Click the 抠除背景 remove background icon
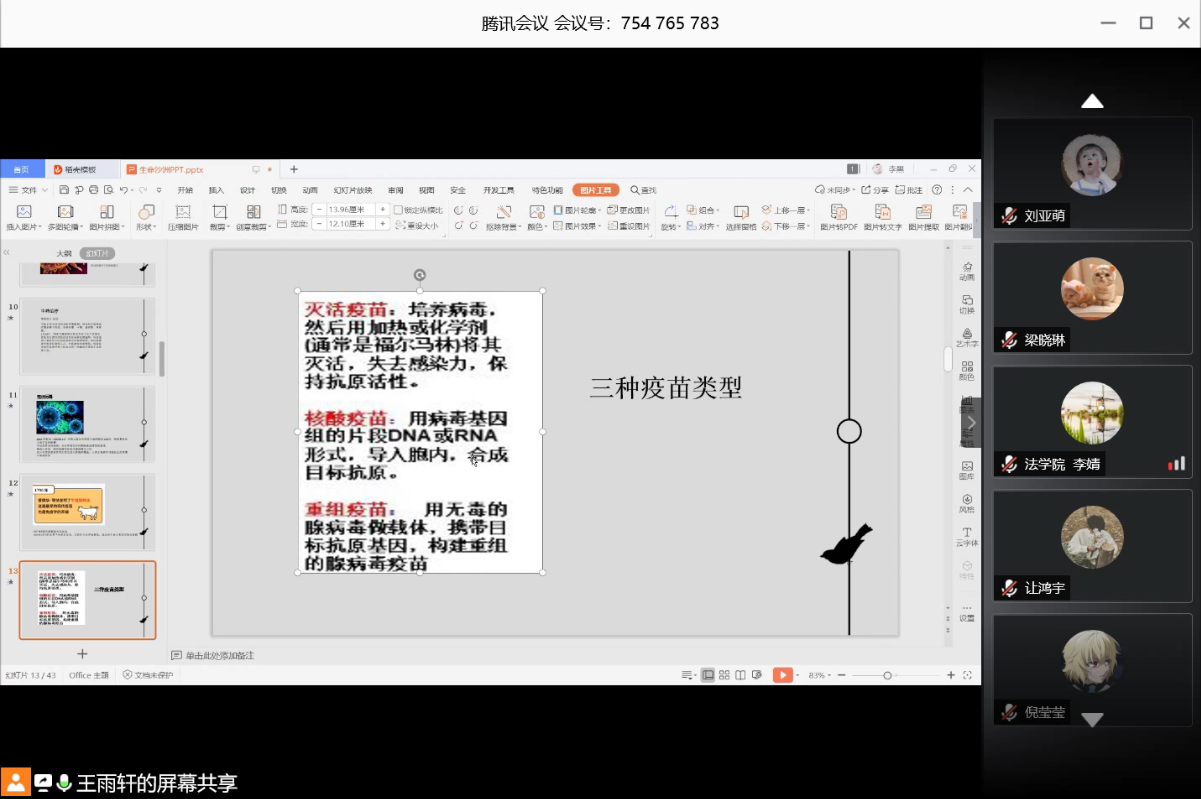 (x=503, y=212)
